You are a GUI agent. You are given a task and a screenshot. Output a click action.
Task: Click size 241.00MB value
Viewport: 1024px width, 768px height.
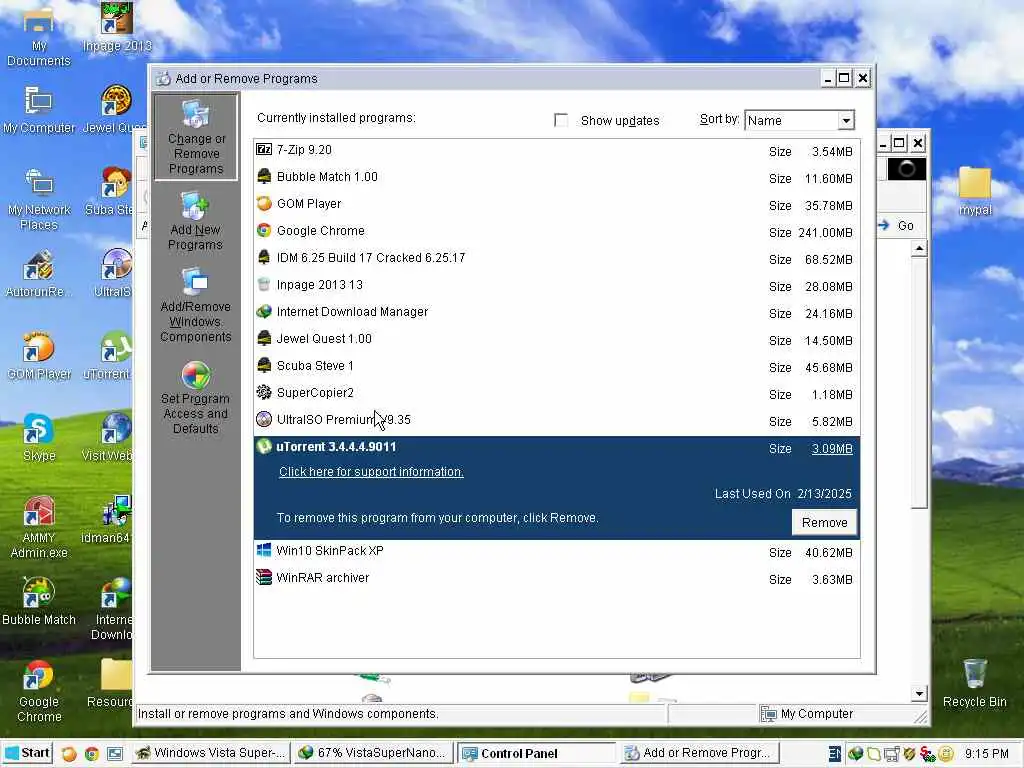click(825, 232)
